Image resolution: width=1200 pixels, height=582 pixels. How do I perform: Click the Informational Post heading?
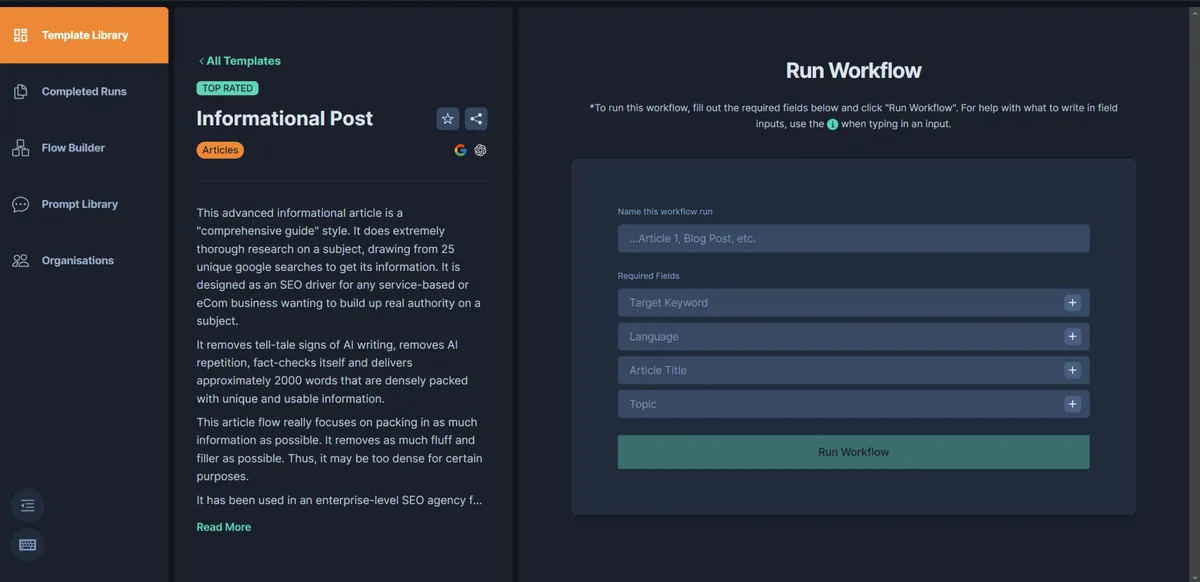click(285, 118)
